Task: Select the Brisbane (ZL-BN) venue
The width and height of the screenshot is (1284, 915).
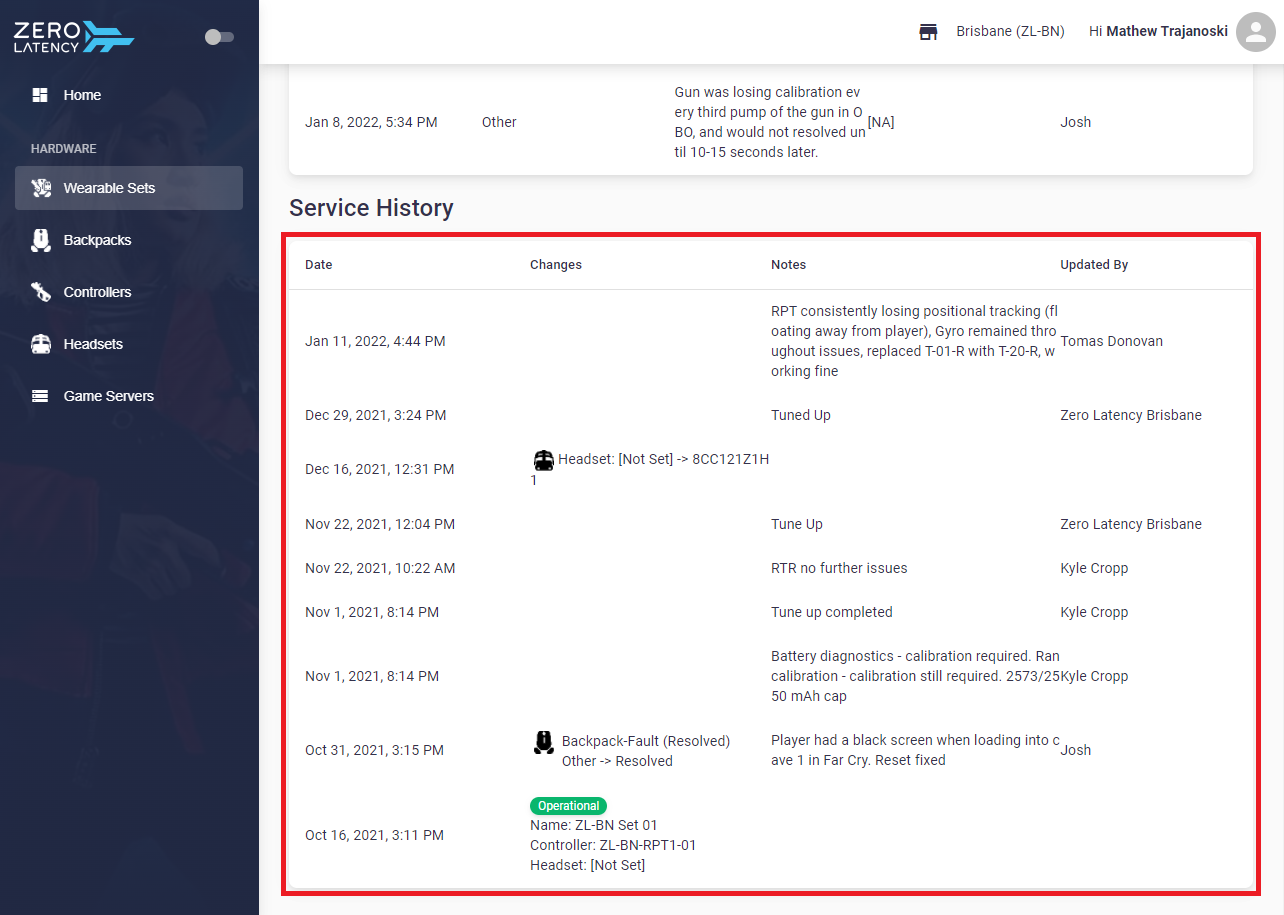Action: (x=1010, y=32)
